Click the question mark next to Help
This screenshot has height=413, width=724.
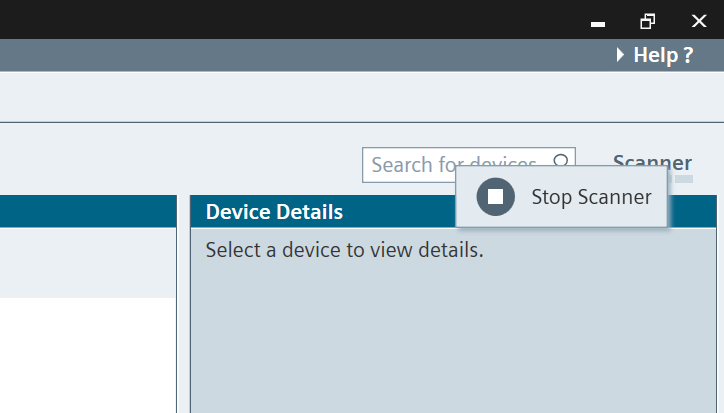pyautogui.click(x=688, y=55)
